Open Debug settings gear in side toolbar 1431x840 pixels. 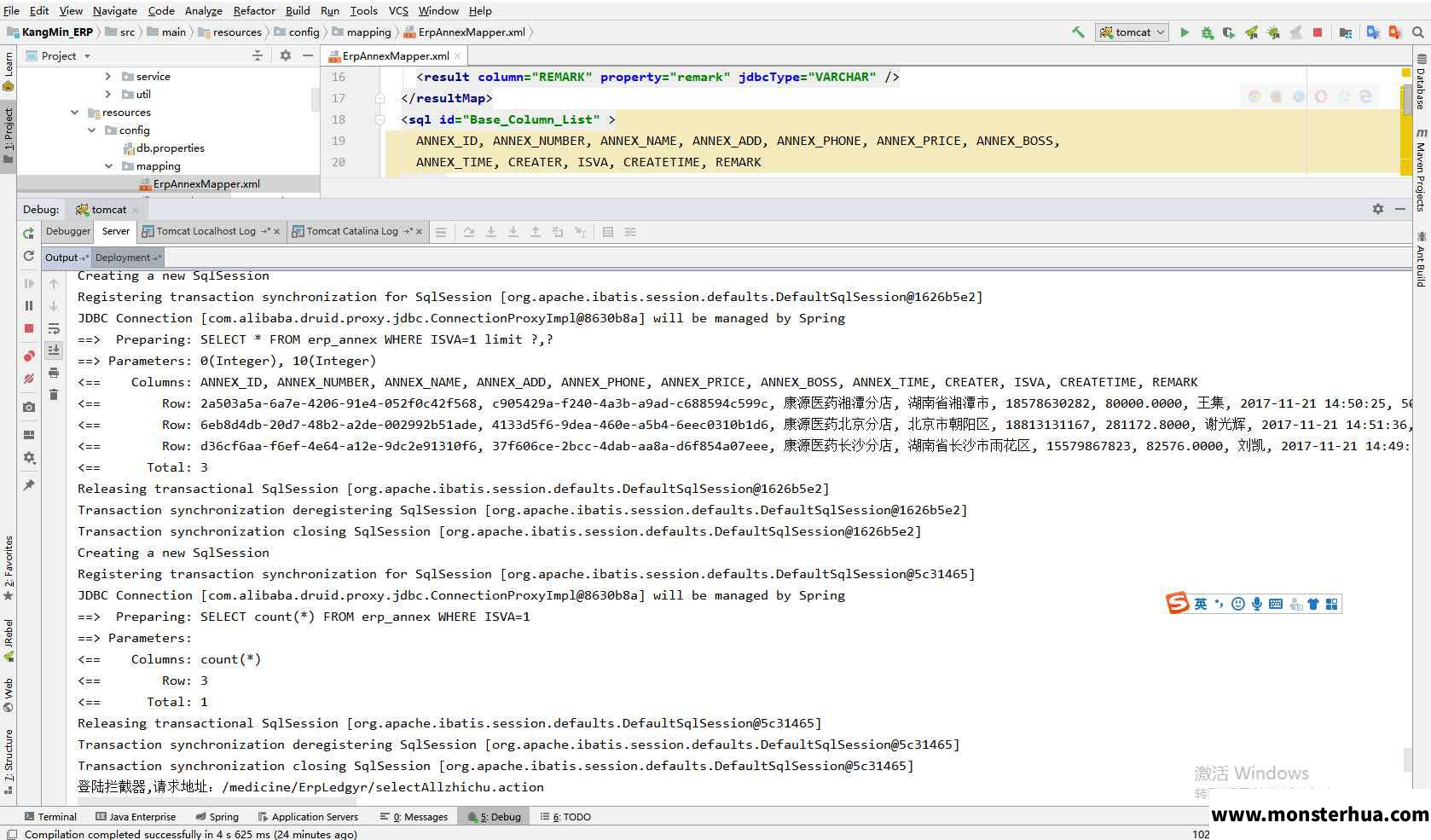pos(28,458)
